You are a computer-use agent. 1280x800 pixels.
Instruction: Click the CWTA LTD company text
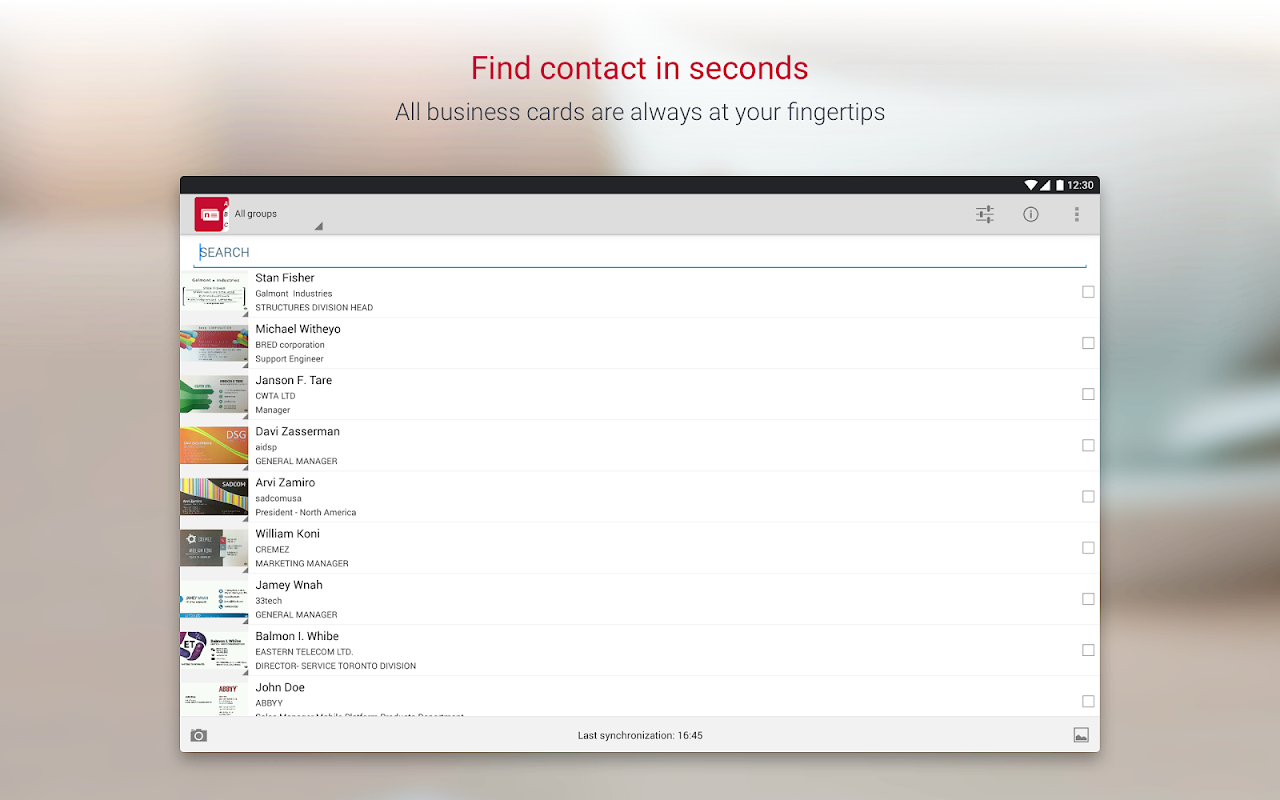[x=275, y=396]
